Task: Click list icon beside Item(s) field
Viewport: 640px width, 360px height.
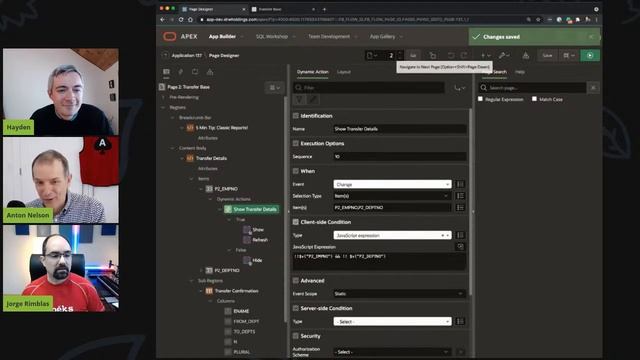Action: tap(460, 208)
